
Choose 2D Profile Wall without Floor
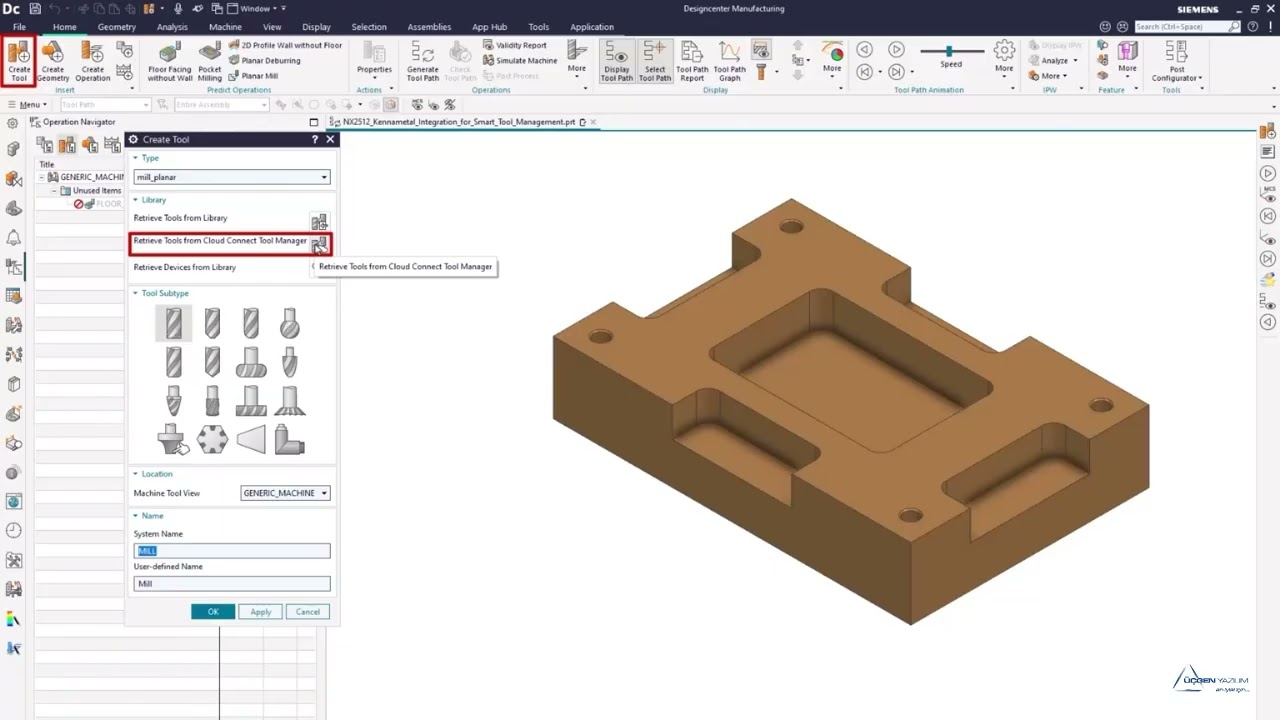pyautogui.click(x=285, y=45)
